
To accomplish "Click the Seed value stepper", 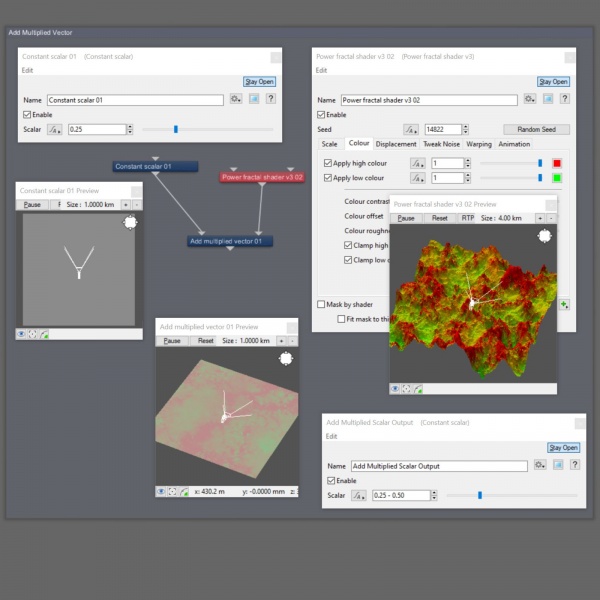I will 465,130.
